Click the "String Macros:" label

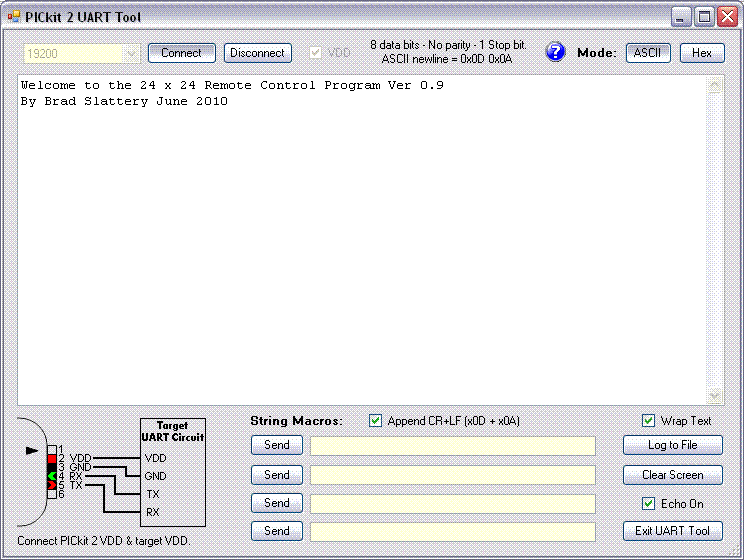click(297, 421)
